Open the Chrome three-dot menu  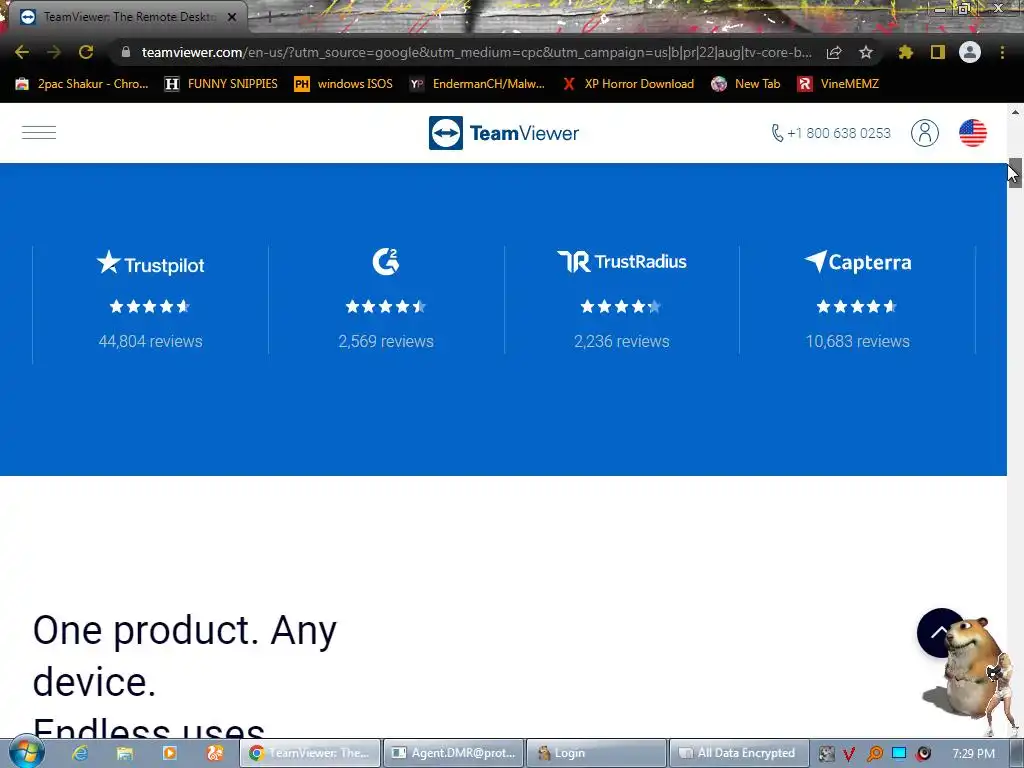click(1002, 52)
